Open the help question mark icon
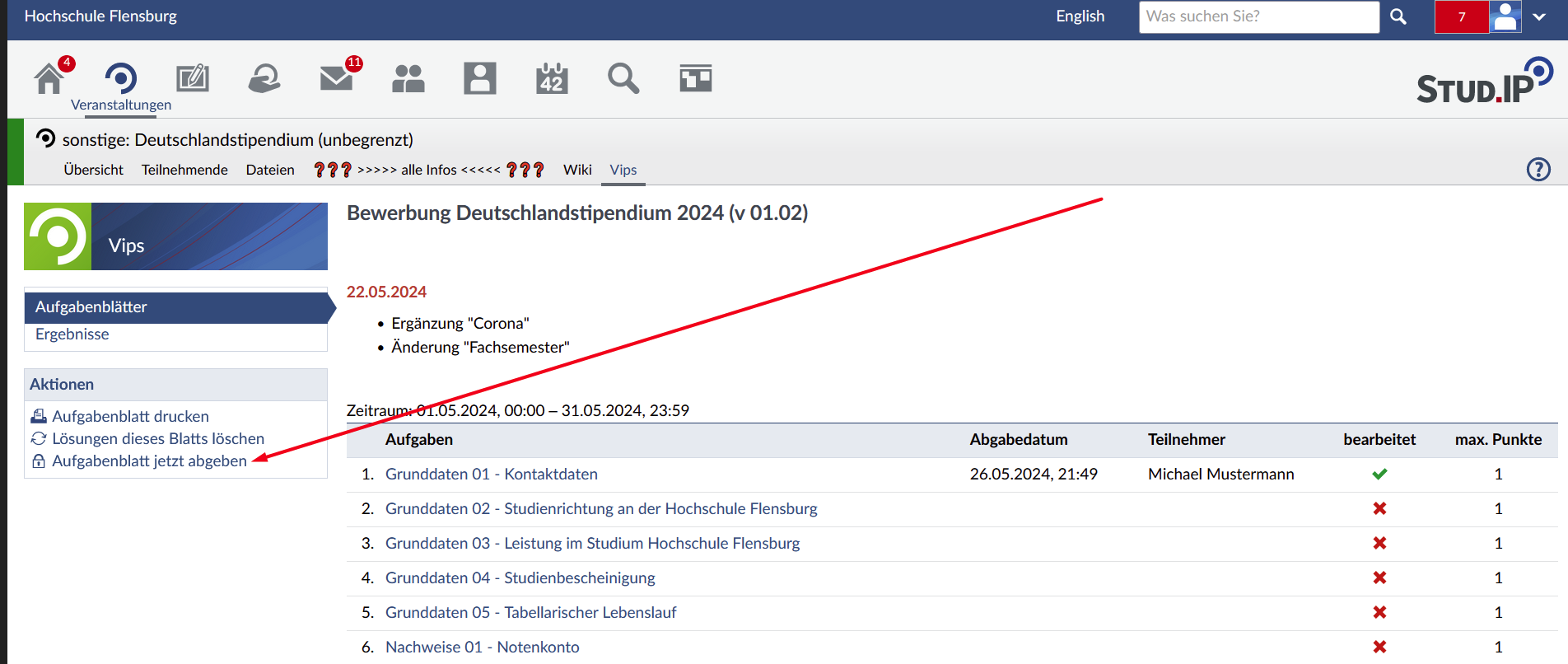1568x664 pixels. coord(1538,170)
